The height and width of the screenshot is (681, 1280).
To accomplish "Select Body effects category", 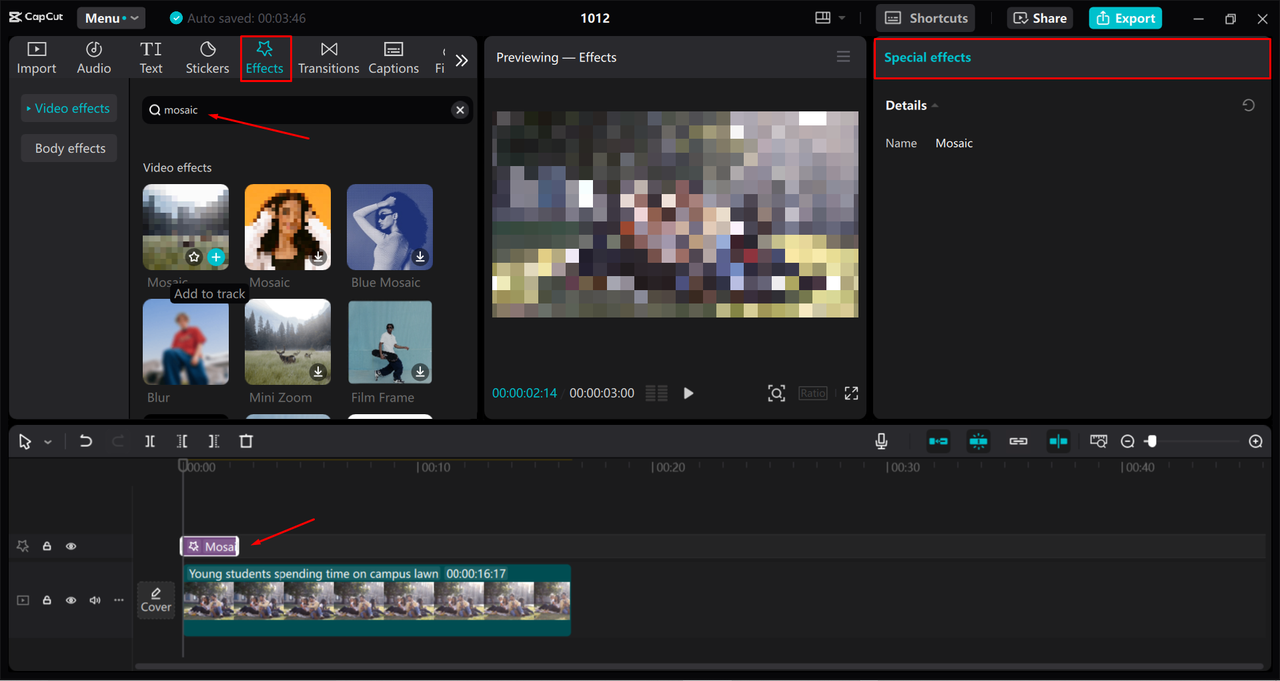I will (70, 148).
